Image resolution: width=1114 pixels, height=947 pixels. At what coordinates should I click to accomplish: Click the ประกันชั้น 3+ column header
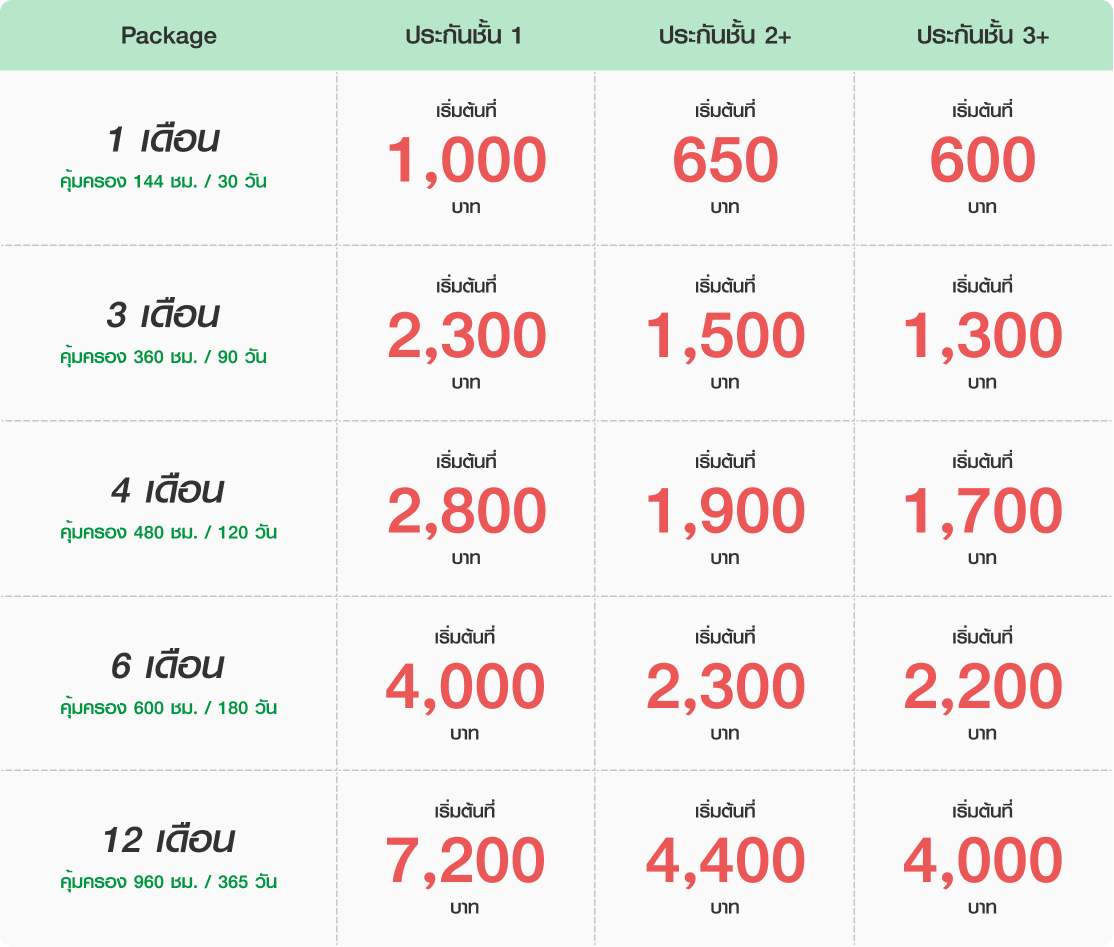(x=983, y=36)
